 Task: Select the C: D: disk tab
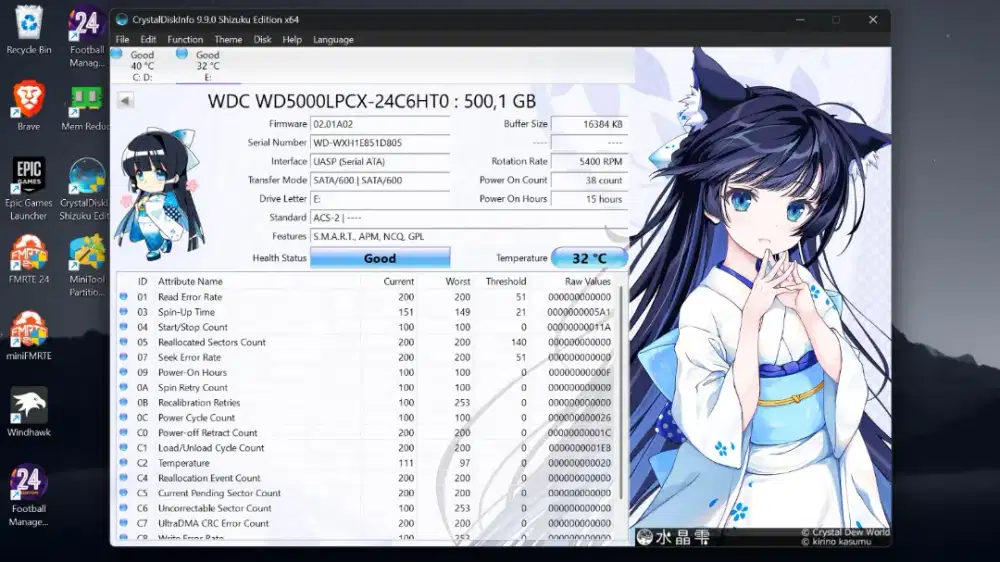pyautogui.click(x=142, y=66)
